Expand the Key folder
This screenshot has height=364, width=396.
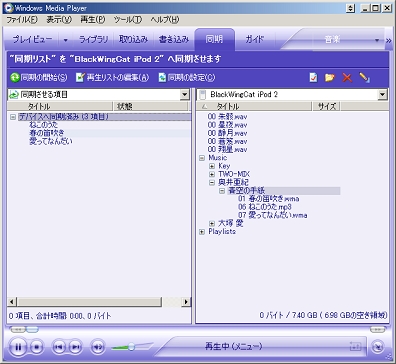point(212,166)
